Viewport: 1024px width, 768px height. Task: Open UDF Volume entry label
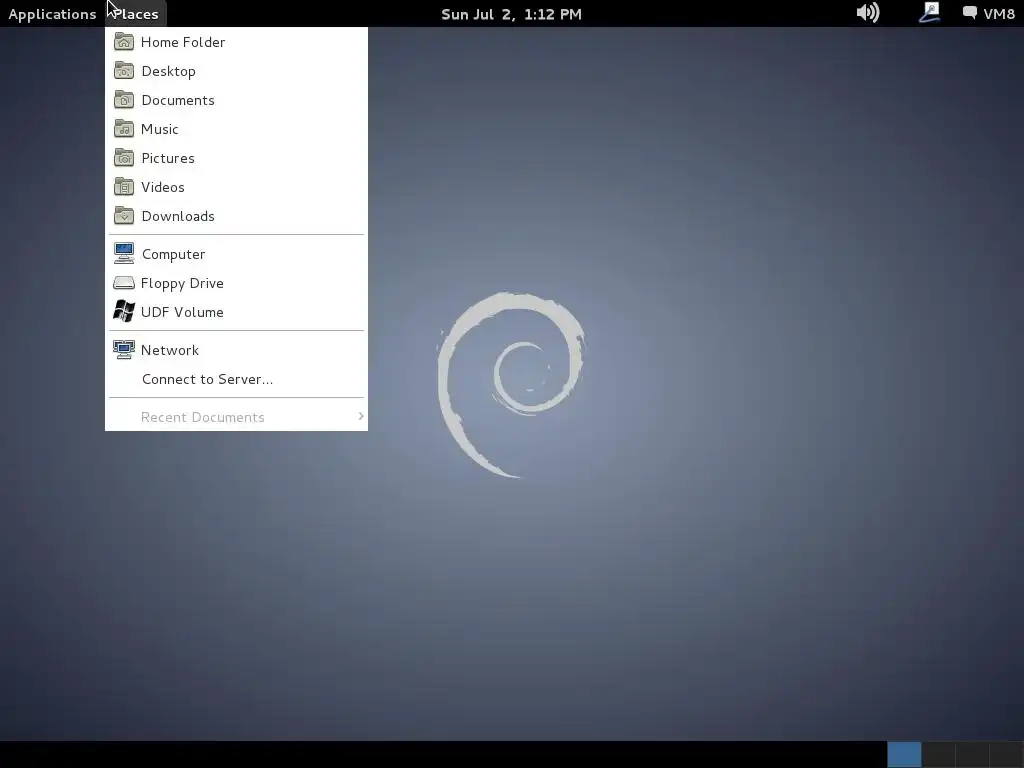click(182, 312)
